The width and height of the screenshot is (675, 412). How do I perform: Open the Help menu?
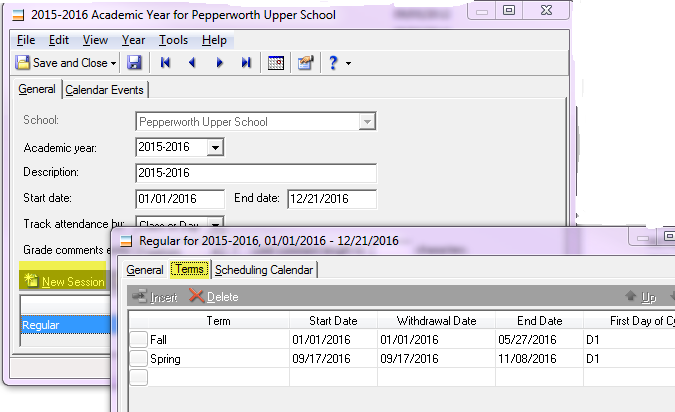pyautogui.click(x=214, y=40)
